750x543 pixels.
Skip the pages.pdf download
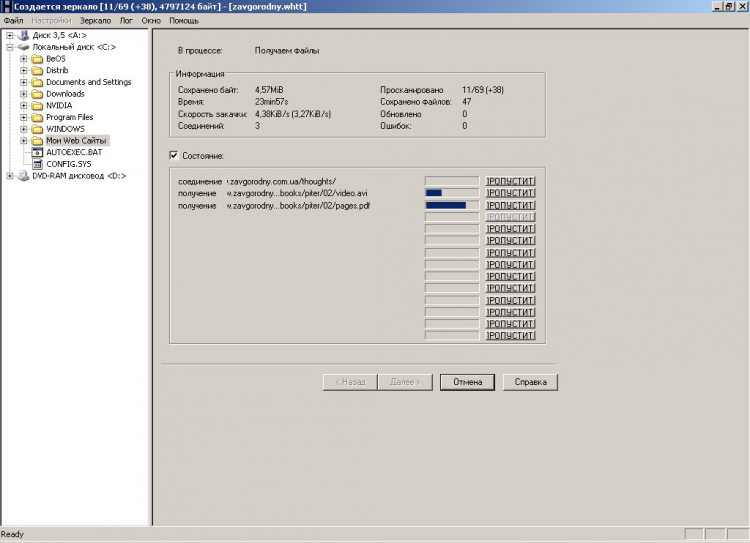pyautogui.click(x=510, y=205)
